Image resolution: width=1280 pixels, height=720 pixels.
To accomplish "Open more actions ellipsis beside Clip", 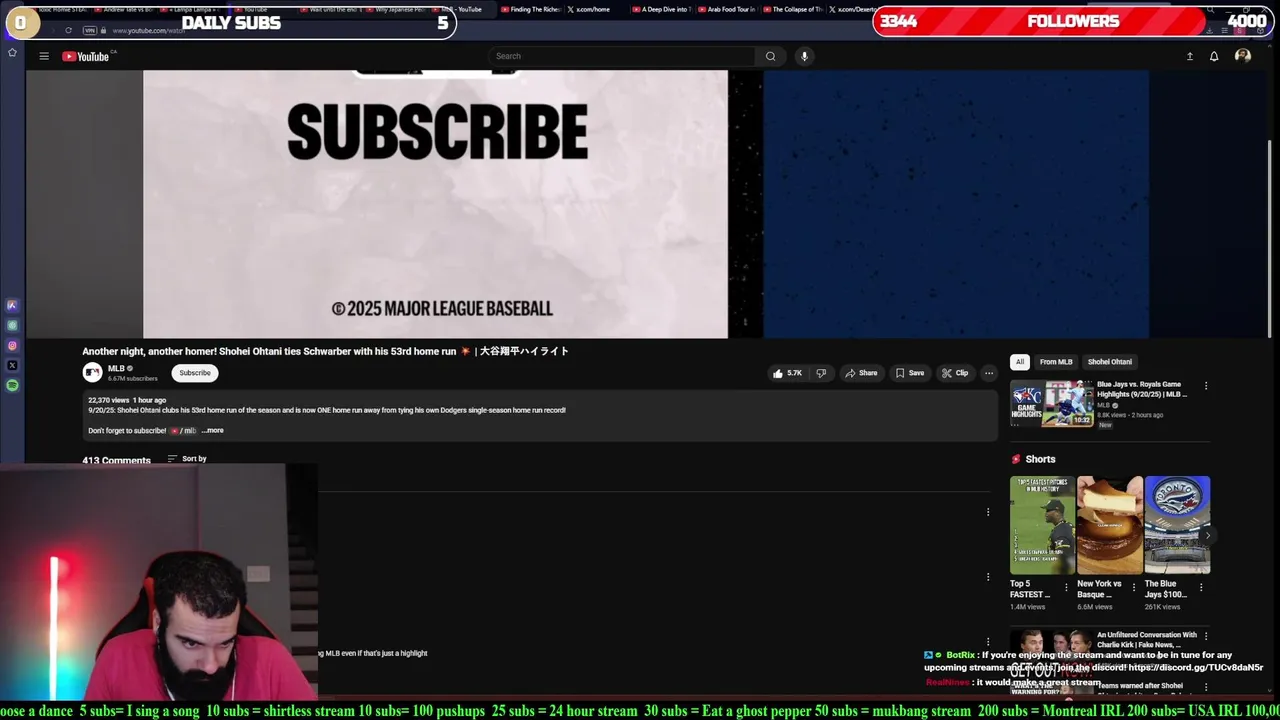I will tap(988, 373).
